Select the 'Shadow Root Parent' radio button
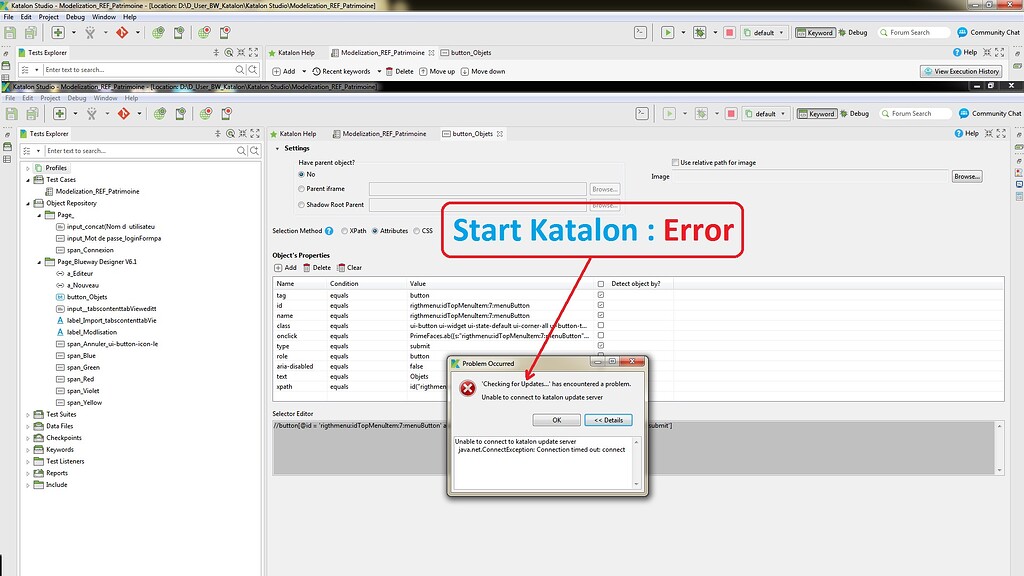Viewport: 1024px width, 576px height. click(301, 204)
